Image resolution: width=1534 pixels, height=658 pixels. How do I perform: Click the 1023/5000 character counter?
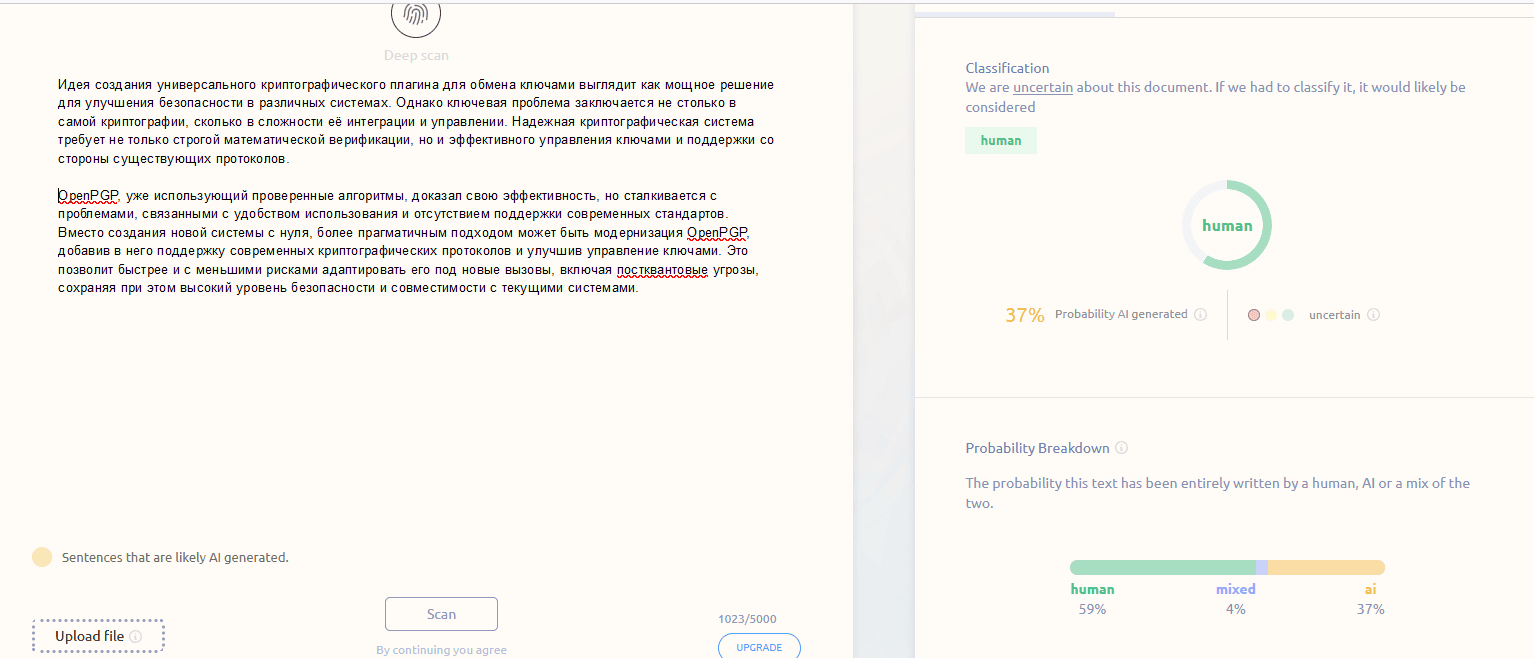pyautogui.click(x=747, y=619)
